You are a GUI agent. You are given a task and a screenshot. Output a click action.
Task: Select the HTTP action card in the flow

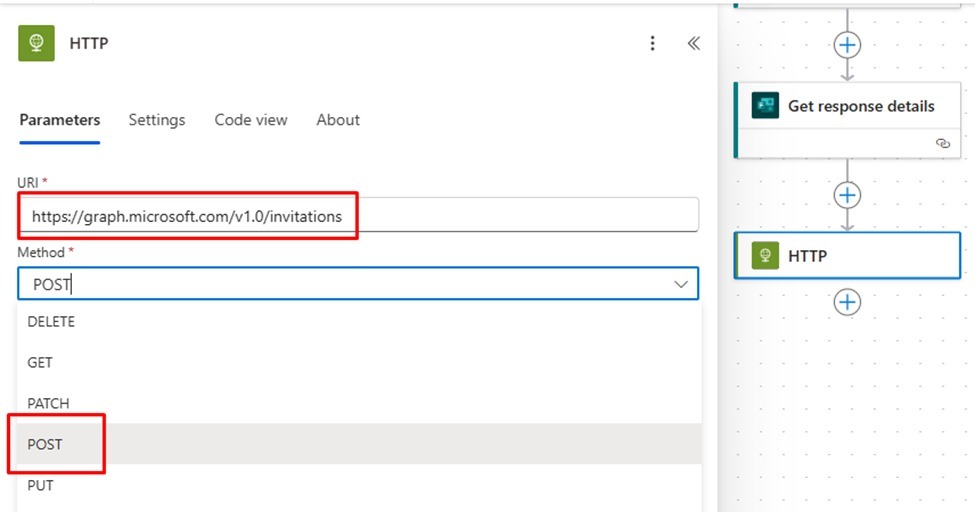[x=847, y=256]
